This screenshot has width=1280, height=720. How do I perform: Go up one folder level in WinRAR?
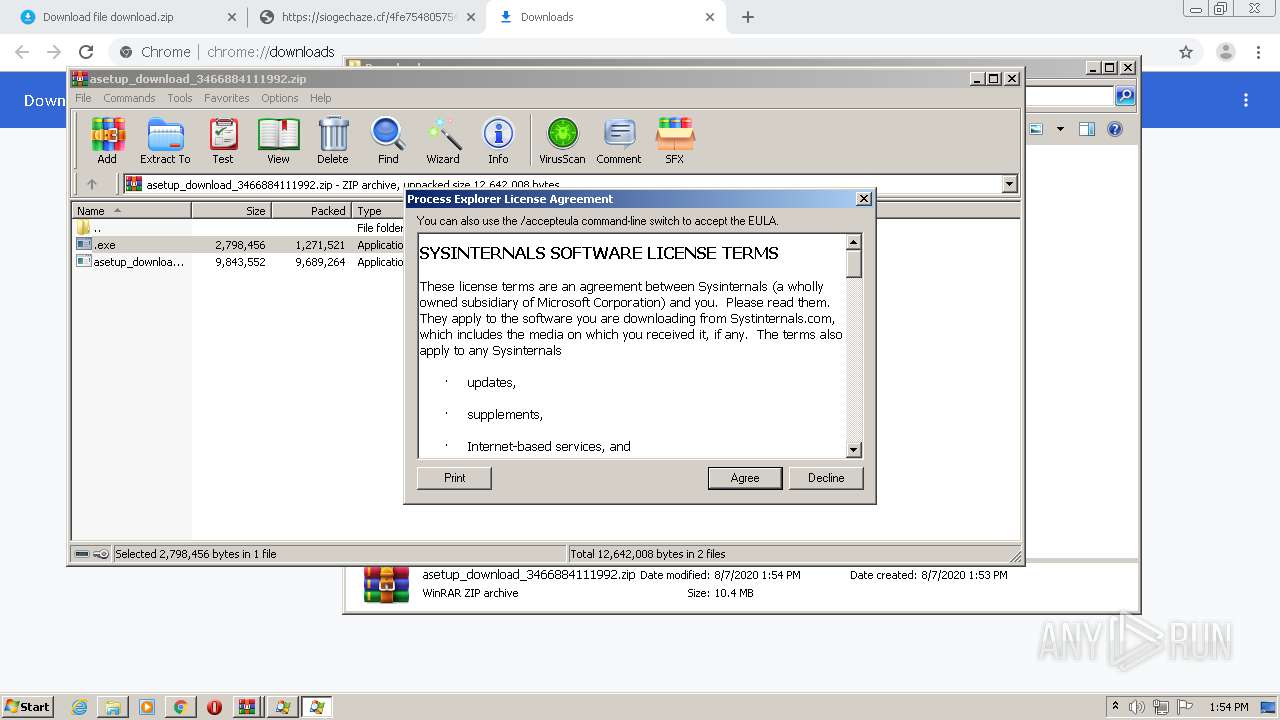click(92, 184)
